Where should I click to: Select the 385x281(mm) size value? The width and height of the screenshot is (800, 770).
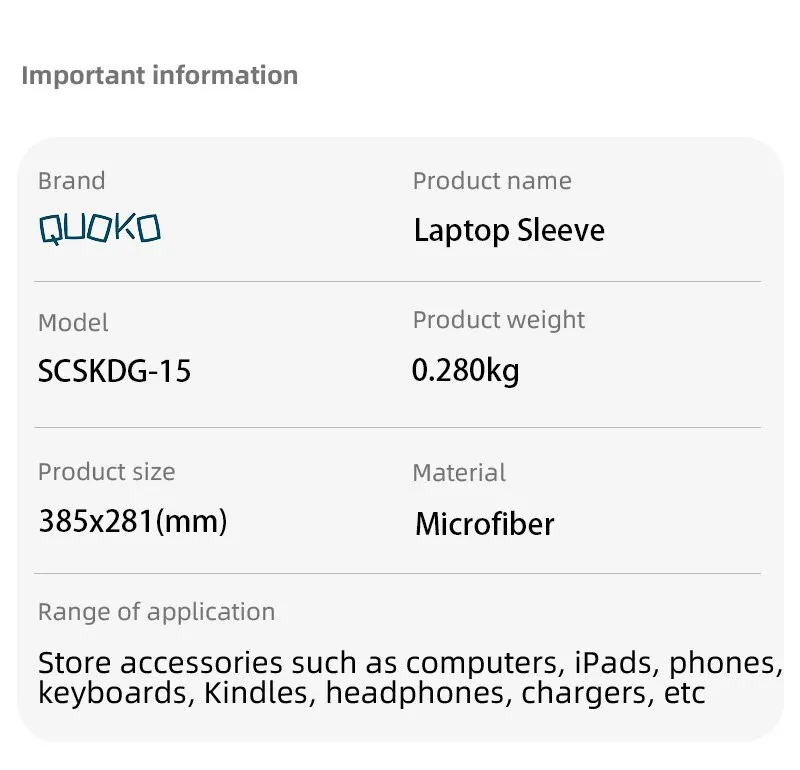(132, 520)
